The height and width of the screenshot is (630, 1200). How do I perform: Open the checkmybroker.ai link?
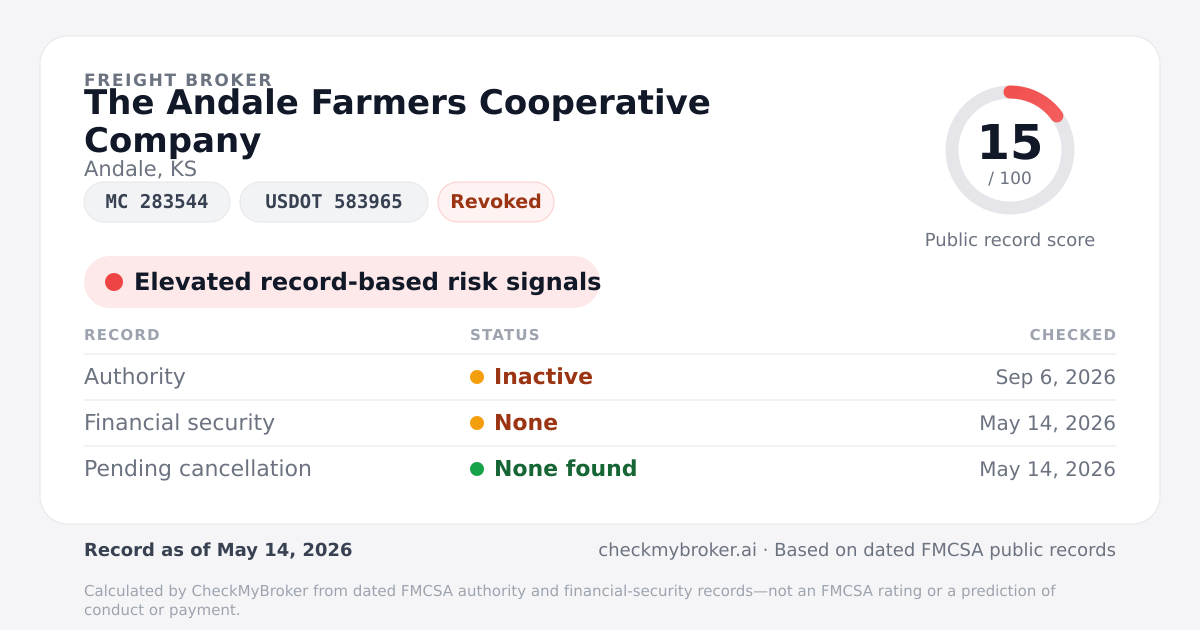pos(677,550)
